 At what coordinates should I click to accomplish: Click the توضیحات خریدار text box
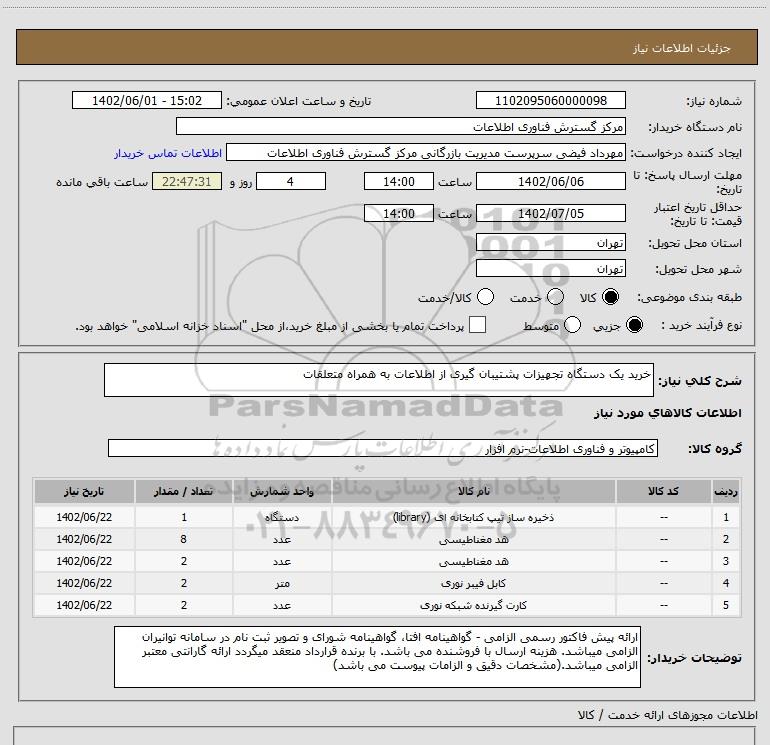pos(377,657)
